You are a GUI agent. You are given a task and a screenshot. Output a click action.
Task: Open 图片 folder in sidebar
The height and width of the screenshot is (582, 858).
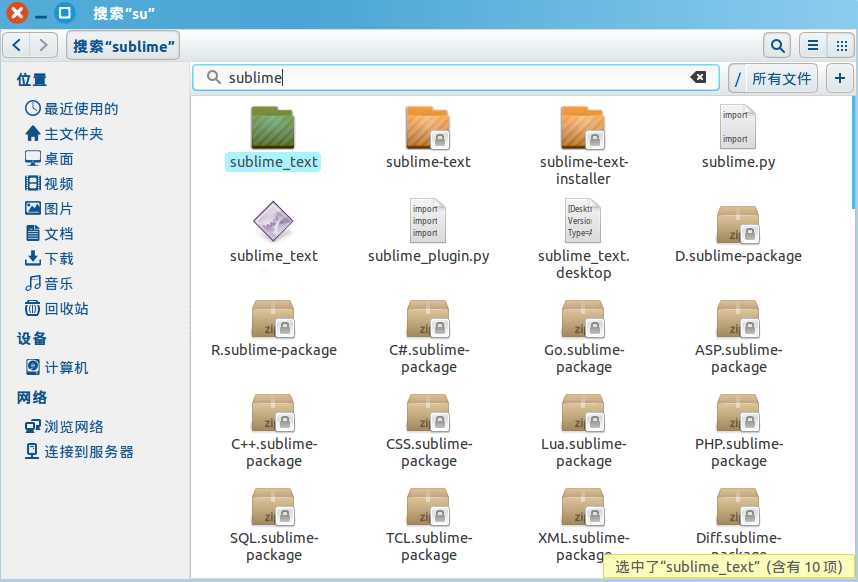(x=49, y=208)
